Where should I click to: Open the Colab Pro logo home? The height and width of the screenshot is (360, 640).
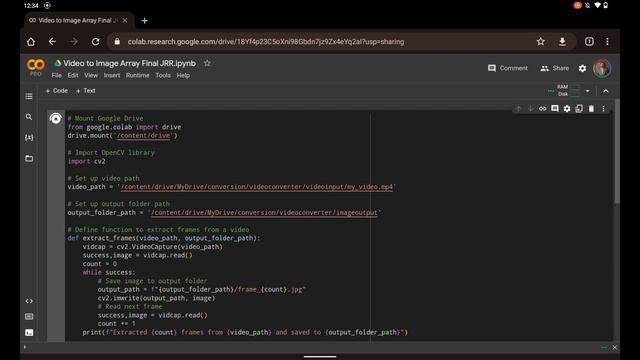36,67
